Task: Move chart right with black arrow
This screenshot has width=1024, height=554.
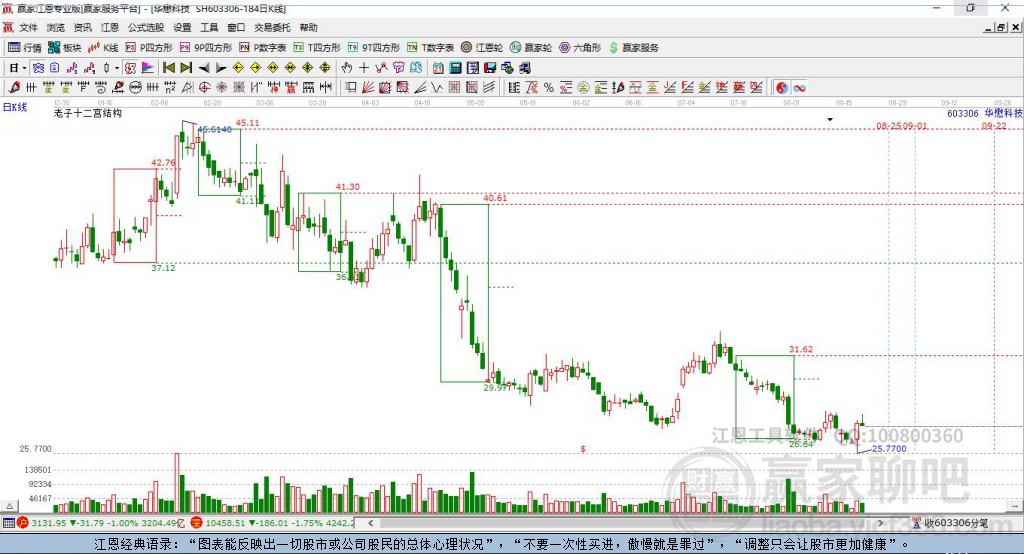Action: click(x=221, y=68)
